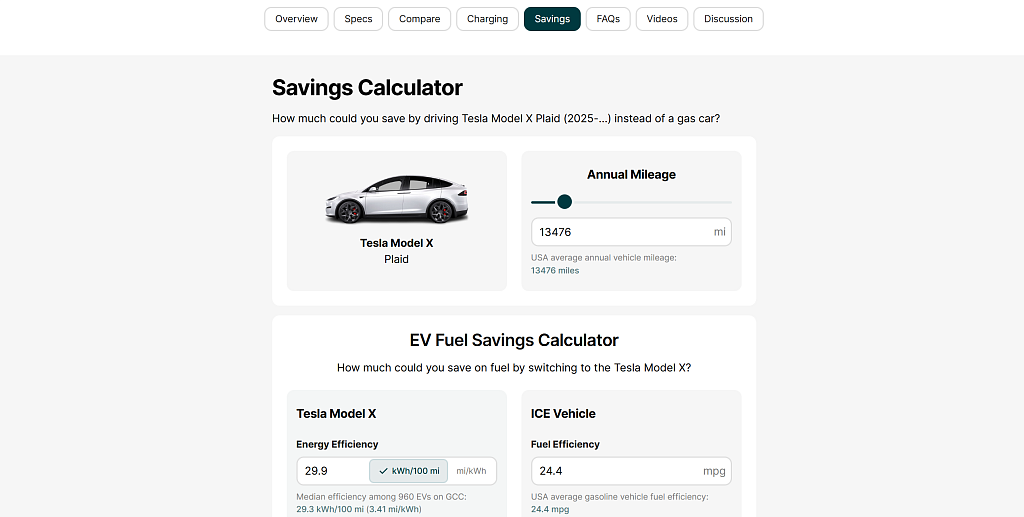Click the 'Plaid' trim label under car
This screenshot has width=1024, height=517.
coord(396,259)
